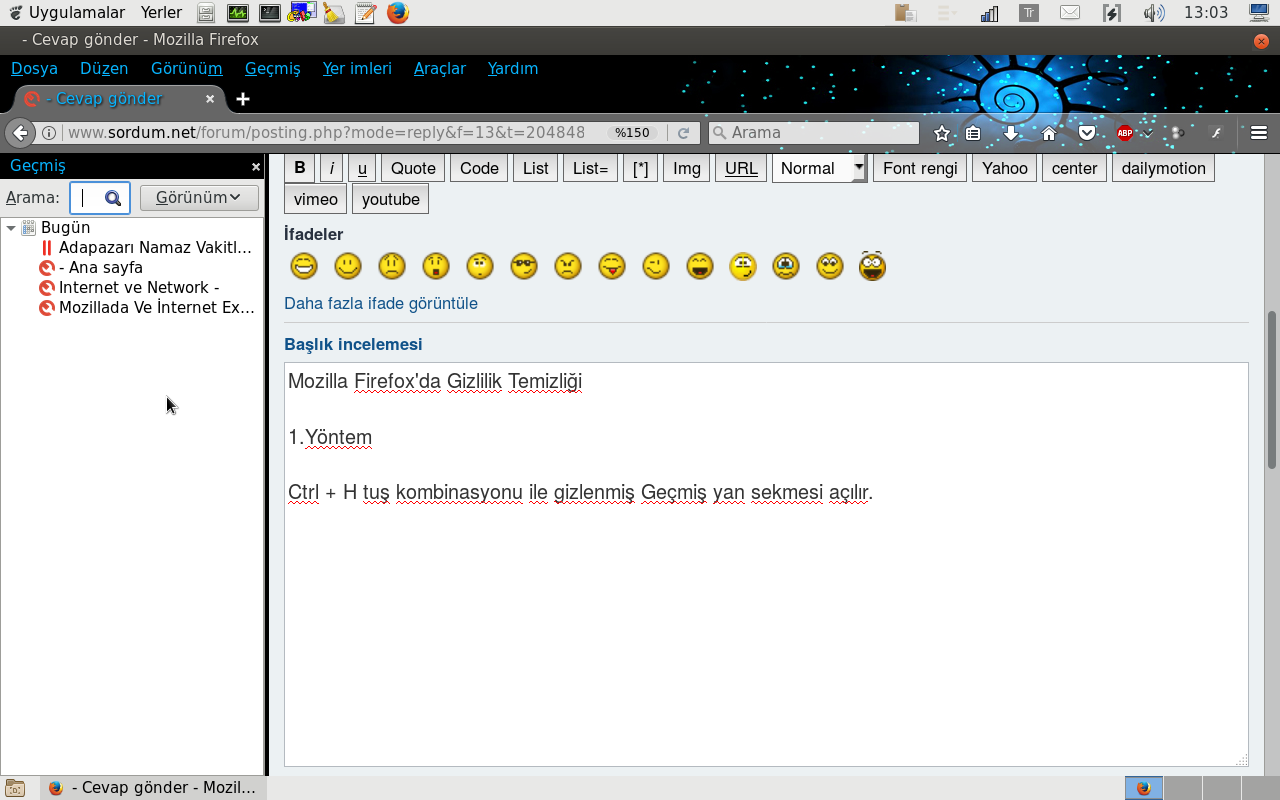Toggle bold B formatting button

[300, 168]
